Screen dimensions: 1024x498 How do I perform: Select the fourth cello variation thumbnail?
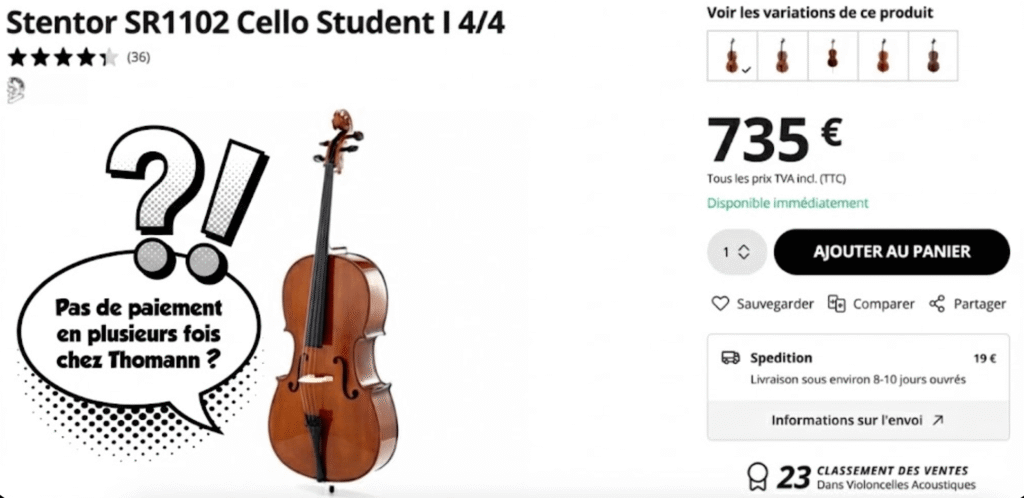pos(882,55)
